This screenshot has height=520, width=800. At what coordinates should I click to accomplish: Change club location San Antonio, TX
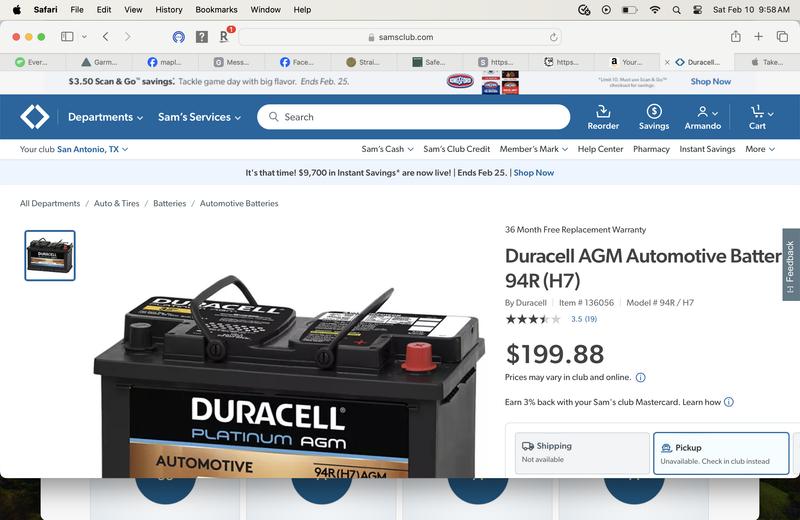[92, 149]
